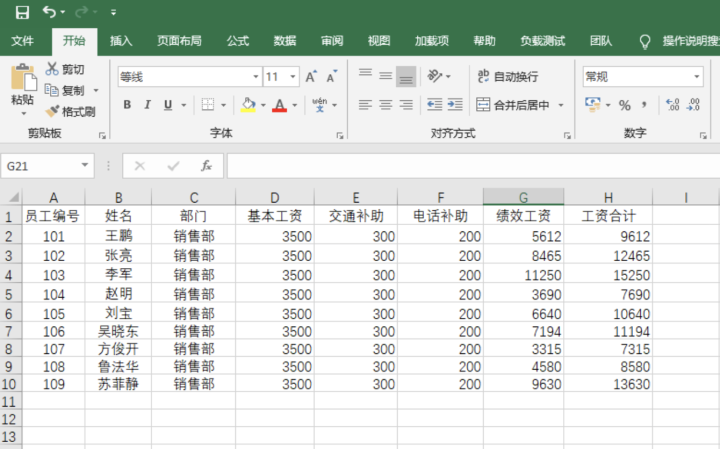The image size is (720, 449).
Task: Click the Paste clipboard icon
Action: point(23,76)
